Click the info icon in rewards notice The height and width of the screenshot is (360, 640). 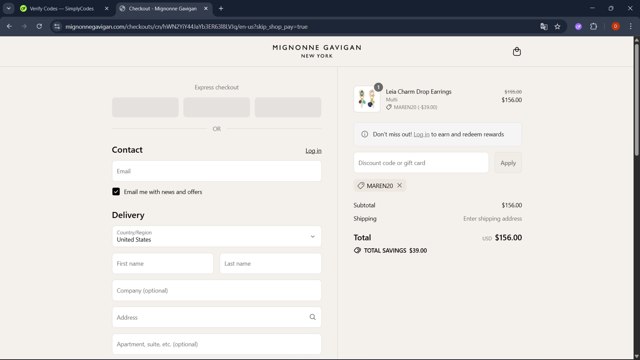[x=364, y=134]
